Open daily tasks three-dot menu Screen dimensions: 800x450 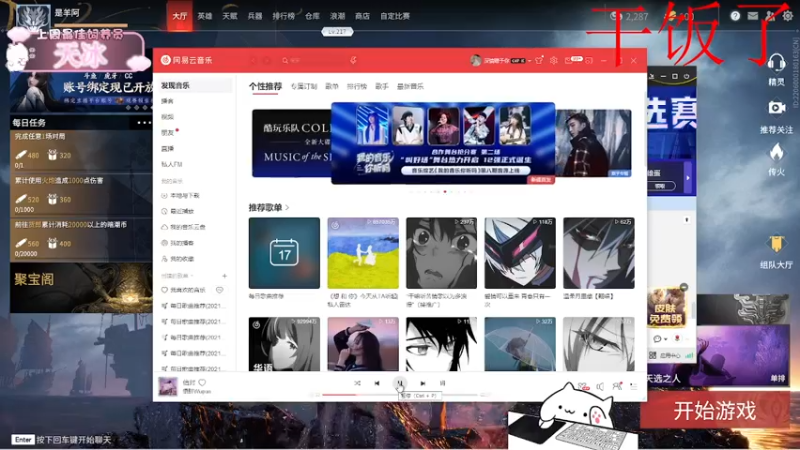coord(144,122)
